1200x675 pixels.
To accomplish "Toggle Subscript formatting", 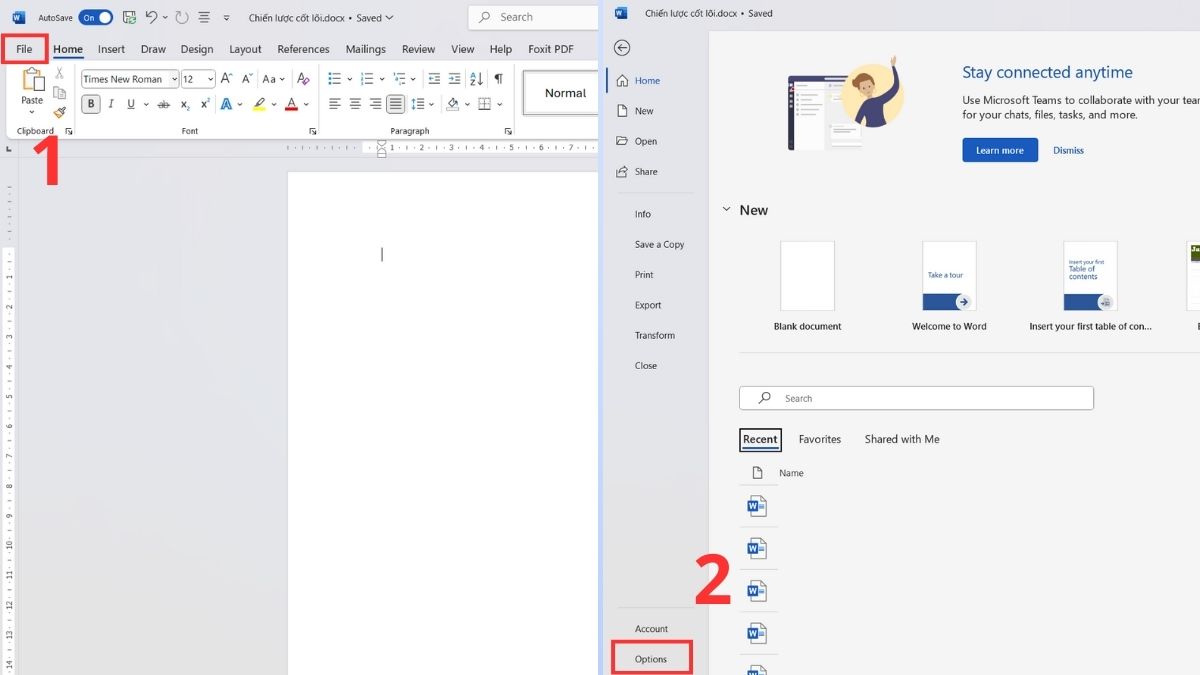I will tap(185, 104).
